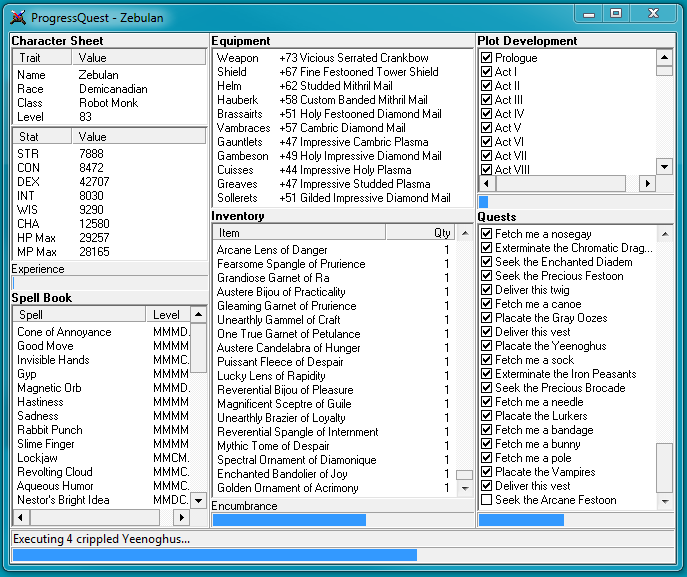
Task: Select quest Seek the Enchanted Diadem
Action: pyautogui.click(x=564, y=262)
